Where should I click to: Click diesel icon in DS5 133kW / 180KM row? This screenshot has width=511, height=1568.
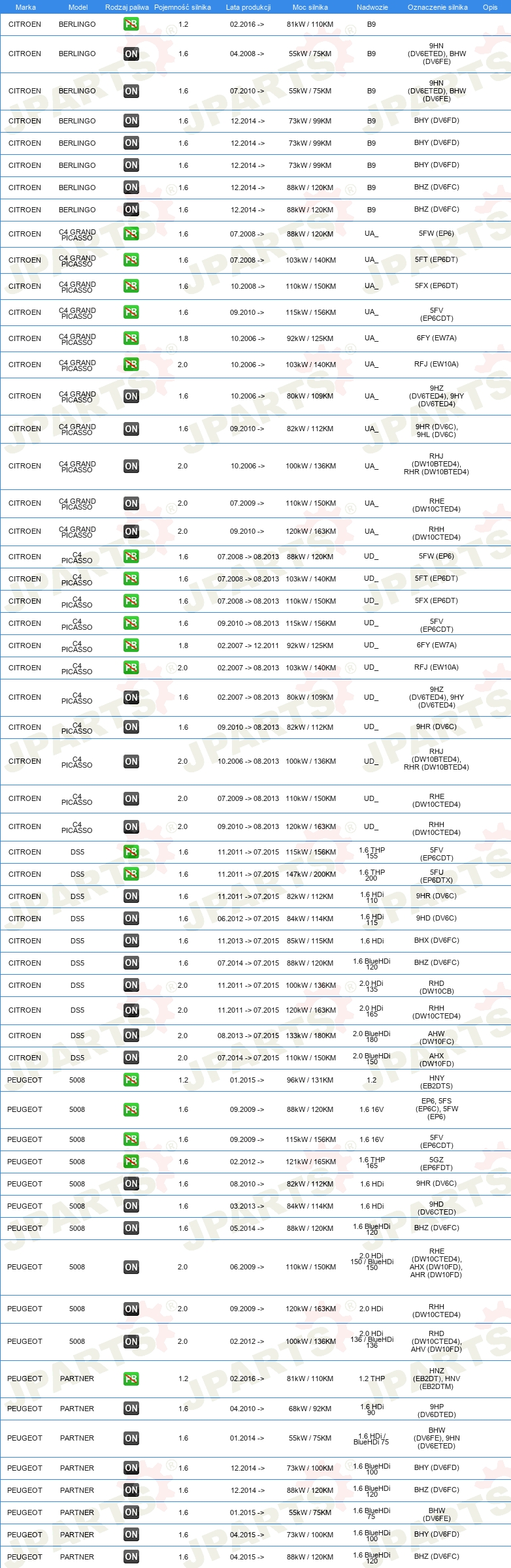pyautogui.click(x=131, y=1036)
